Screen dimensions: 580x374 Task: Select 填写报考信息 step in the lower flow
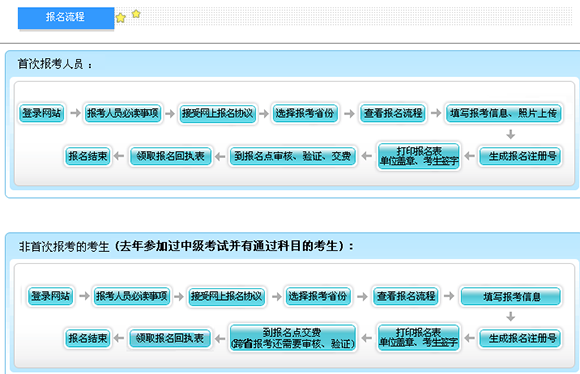click(x=511, y=296)
